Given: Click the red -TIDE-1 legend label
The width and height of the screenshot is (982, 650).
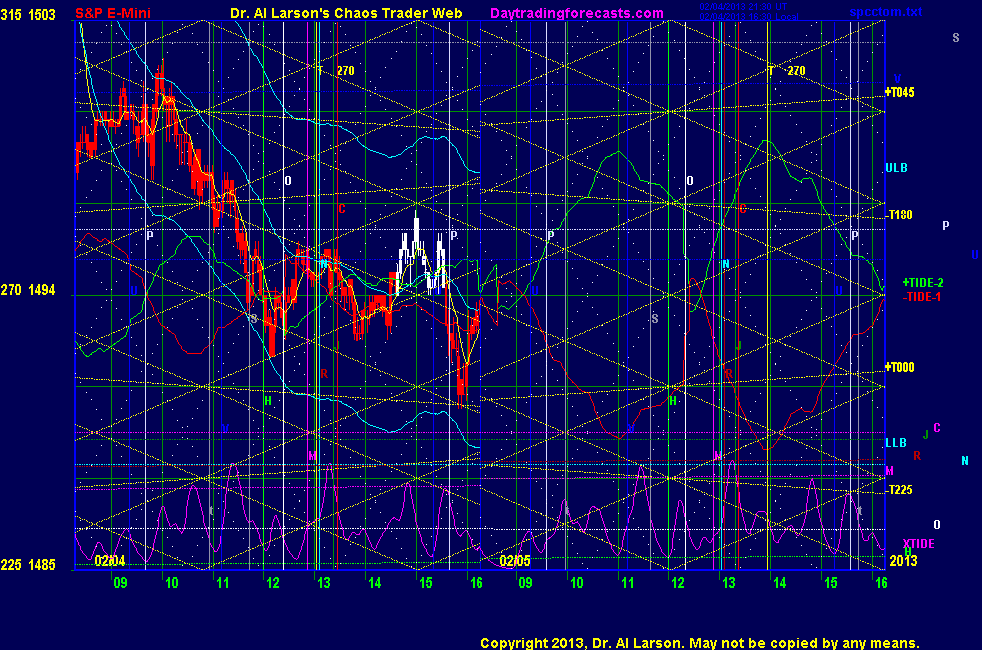Looking at the screenshot, I should coord(922,296).
